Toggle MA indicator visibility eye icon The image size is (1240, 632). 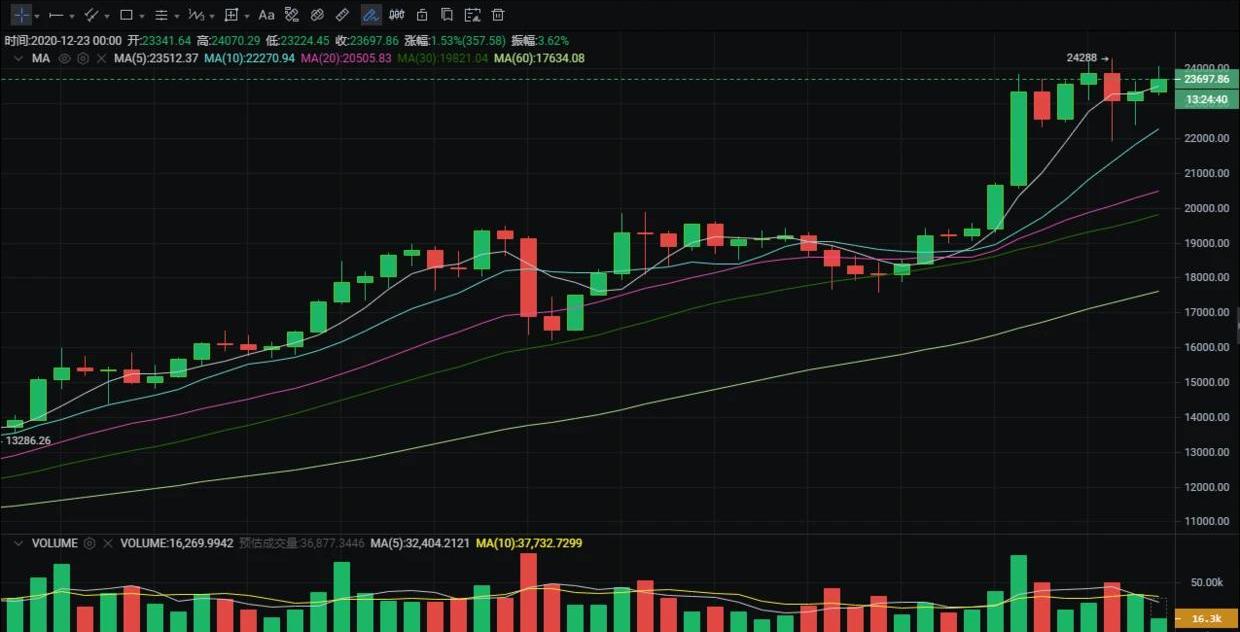(65, 59)
